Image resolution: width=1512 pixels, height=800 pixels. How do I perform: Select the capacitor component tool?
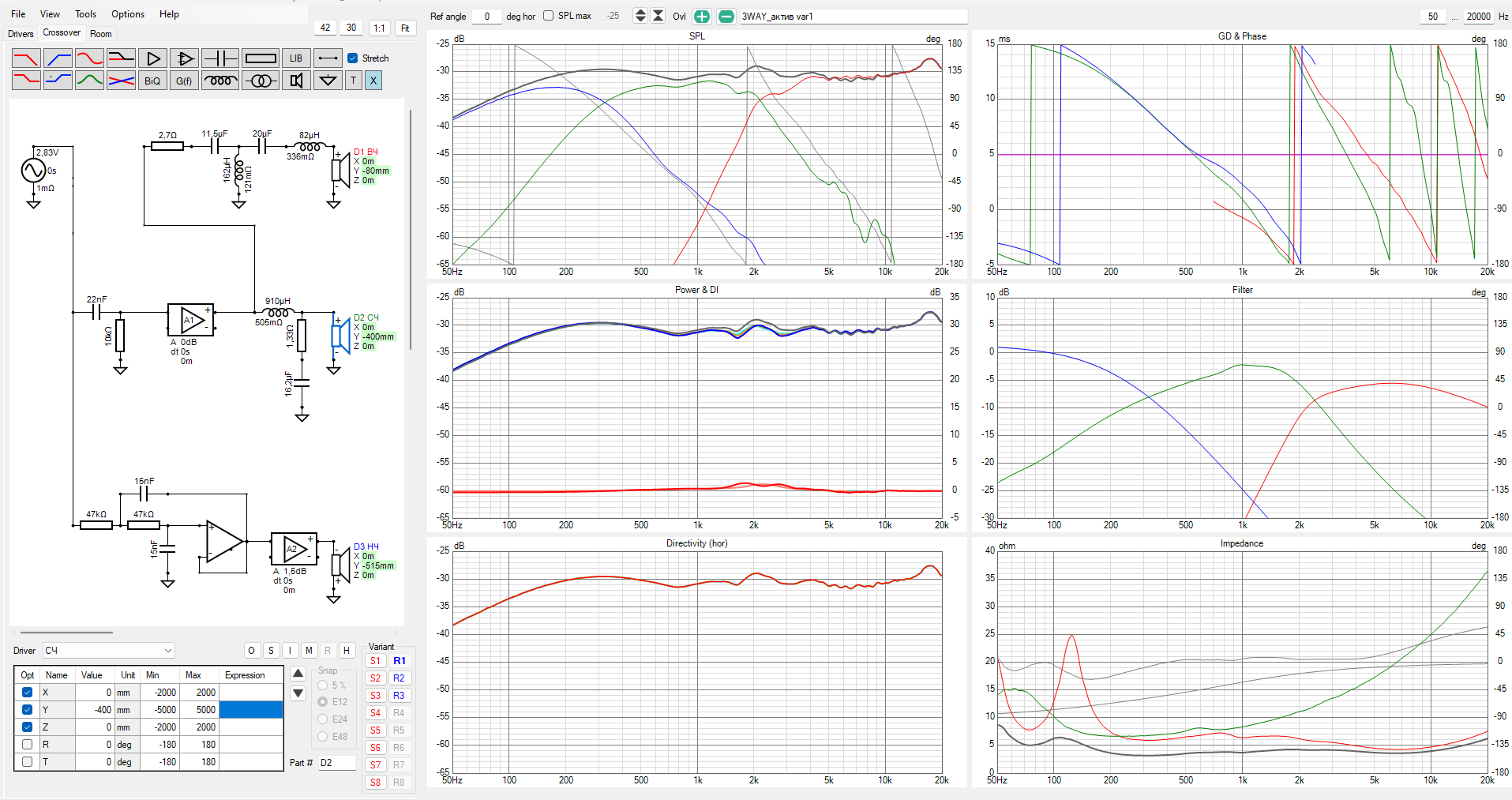[x=220, y=58]
